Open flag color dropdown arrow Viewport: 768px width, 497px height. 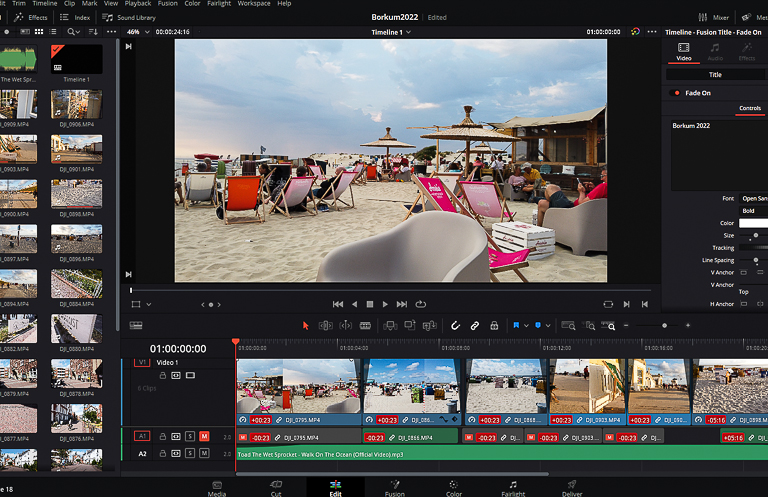point(526,326)
